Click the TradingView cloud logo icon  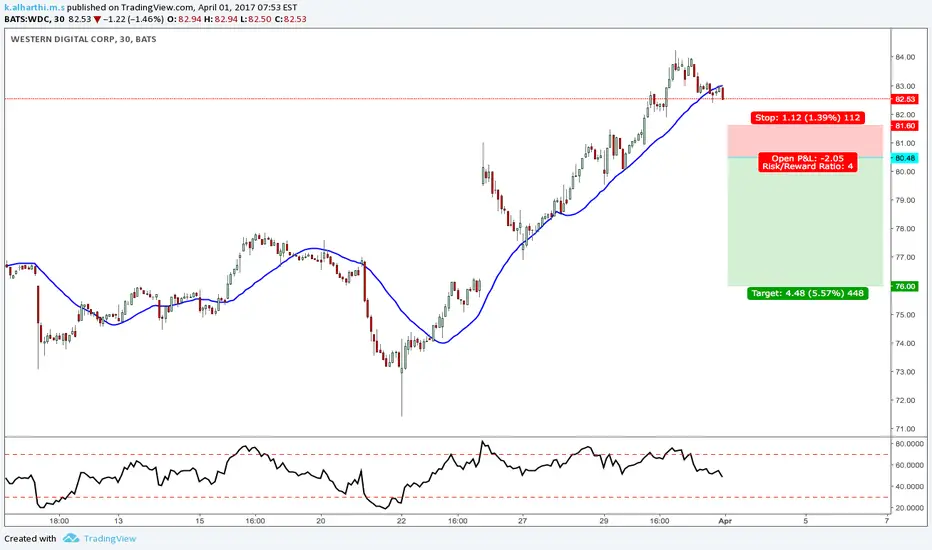(x=71, y=538)
